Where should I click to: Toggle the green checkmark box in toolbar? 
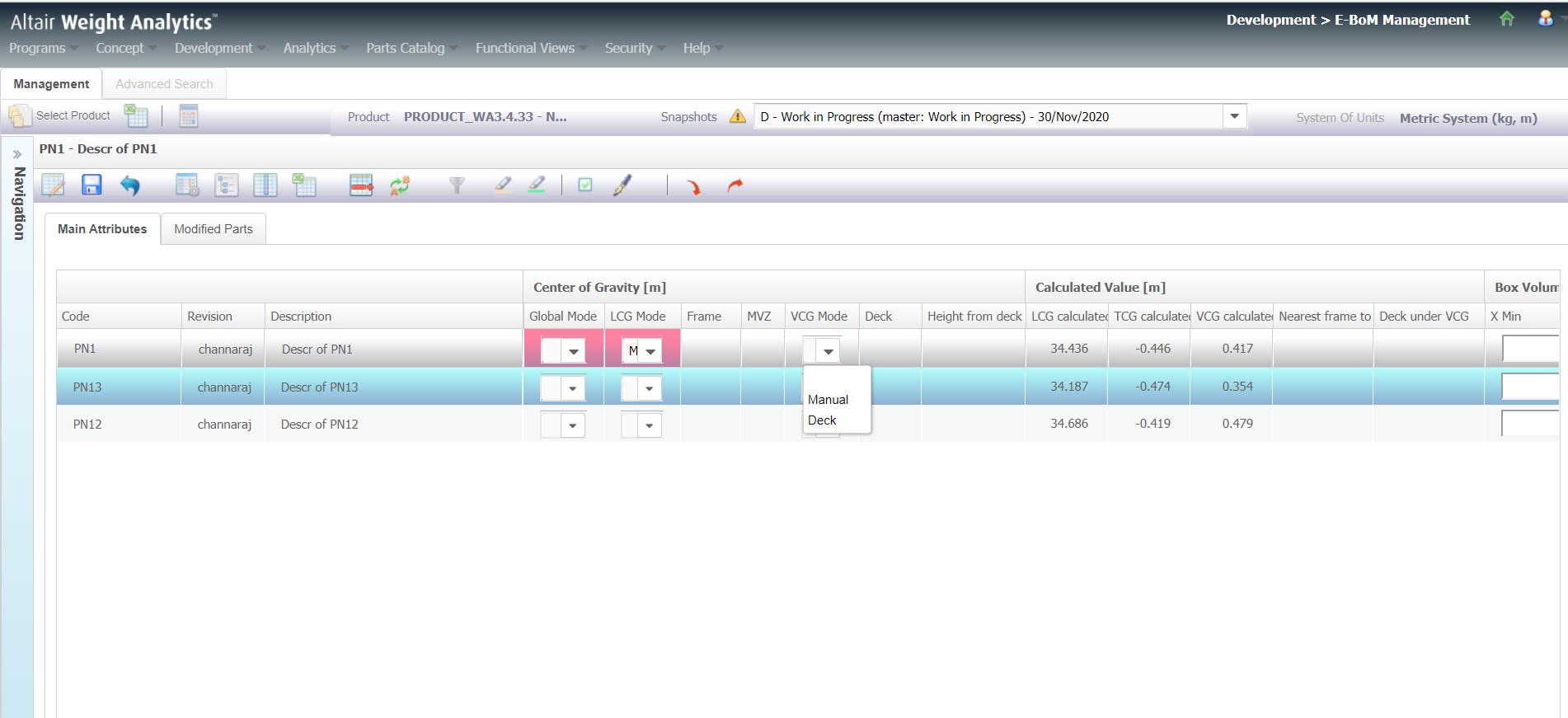pos(585,185)
